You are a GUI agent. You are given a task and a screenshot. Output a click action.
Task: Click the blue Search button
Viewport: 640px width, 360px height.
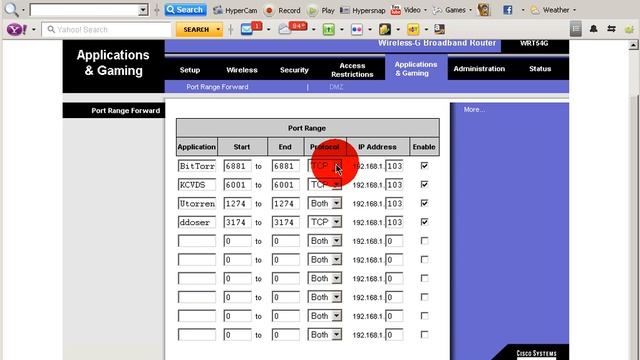(x=185, y=10)
